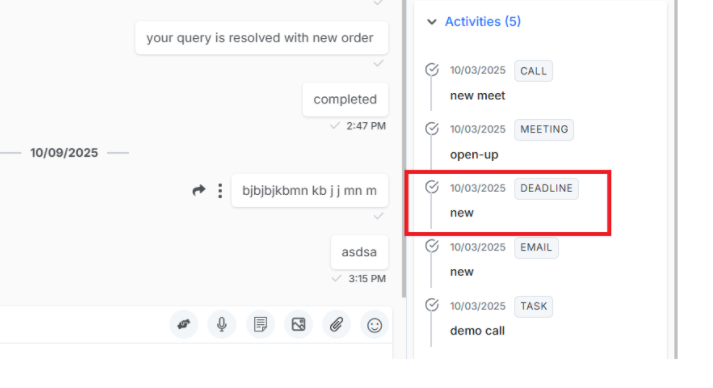713x388 pixels.
Task: Click the Activities (5) heading
Action: point(482,21)
